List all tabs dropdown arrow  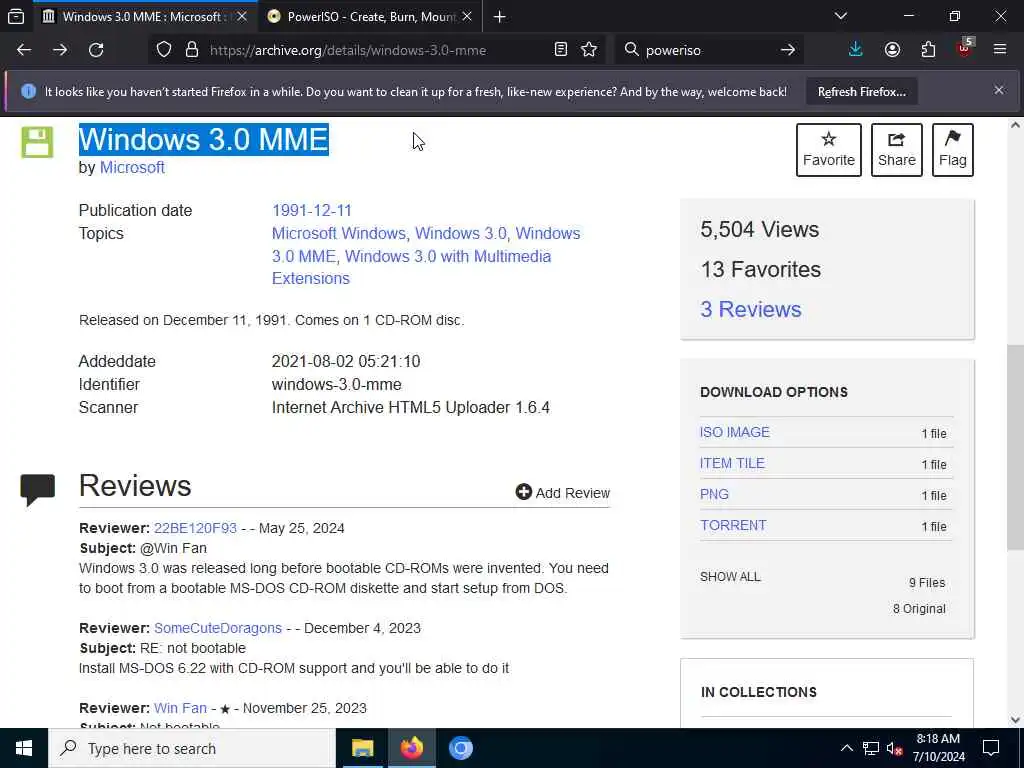click(x=841, y=16)
